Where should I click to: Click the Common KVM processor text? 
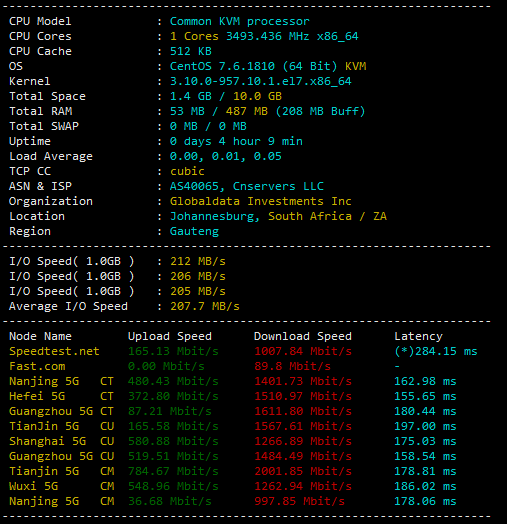pos(240,21)
